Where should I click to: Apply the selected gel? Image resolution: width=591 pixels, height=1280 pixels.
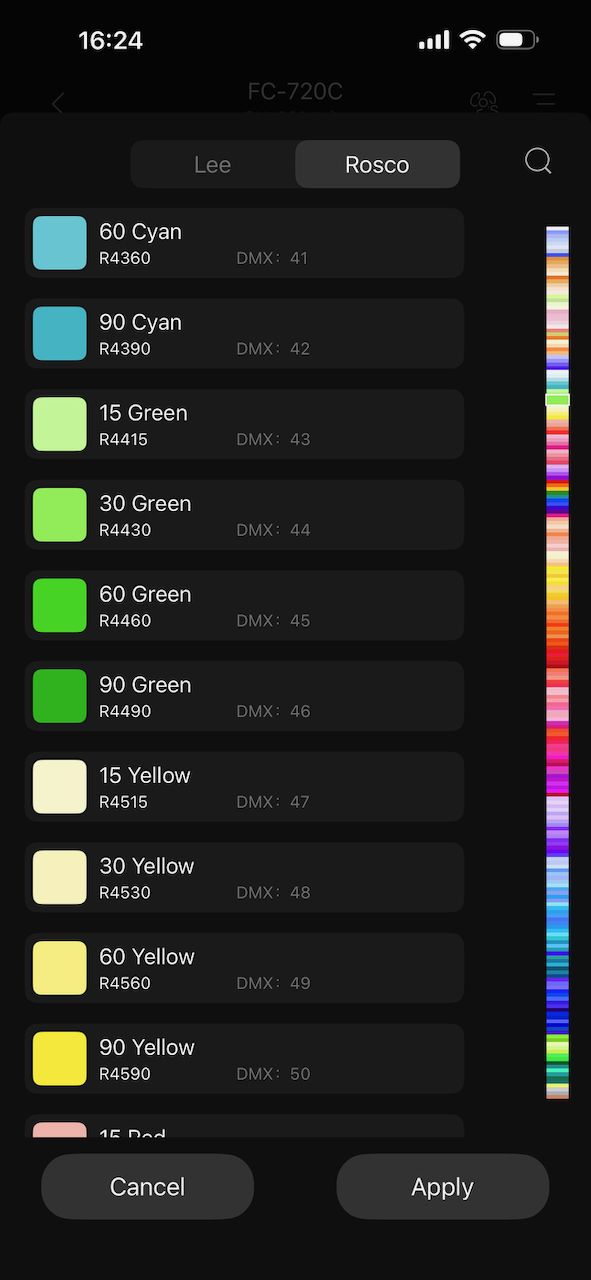tap(442, 1186)
